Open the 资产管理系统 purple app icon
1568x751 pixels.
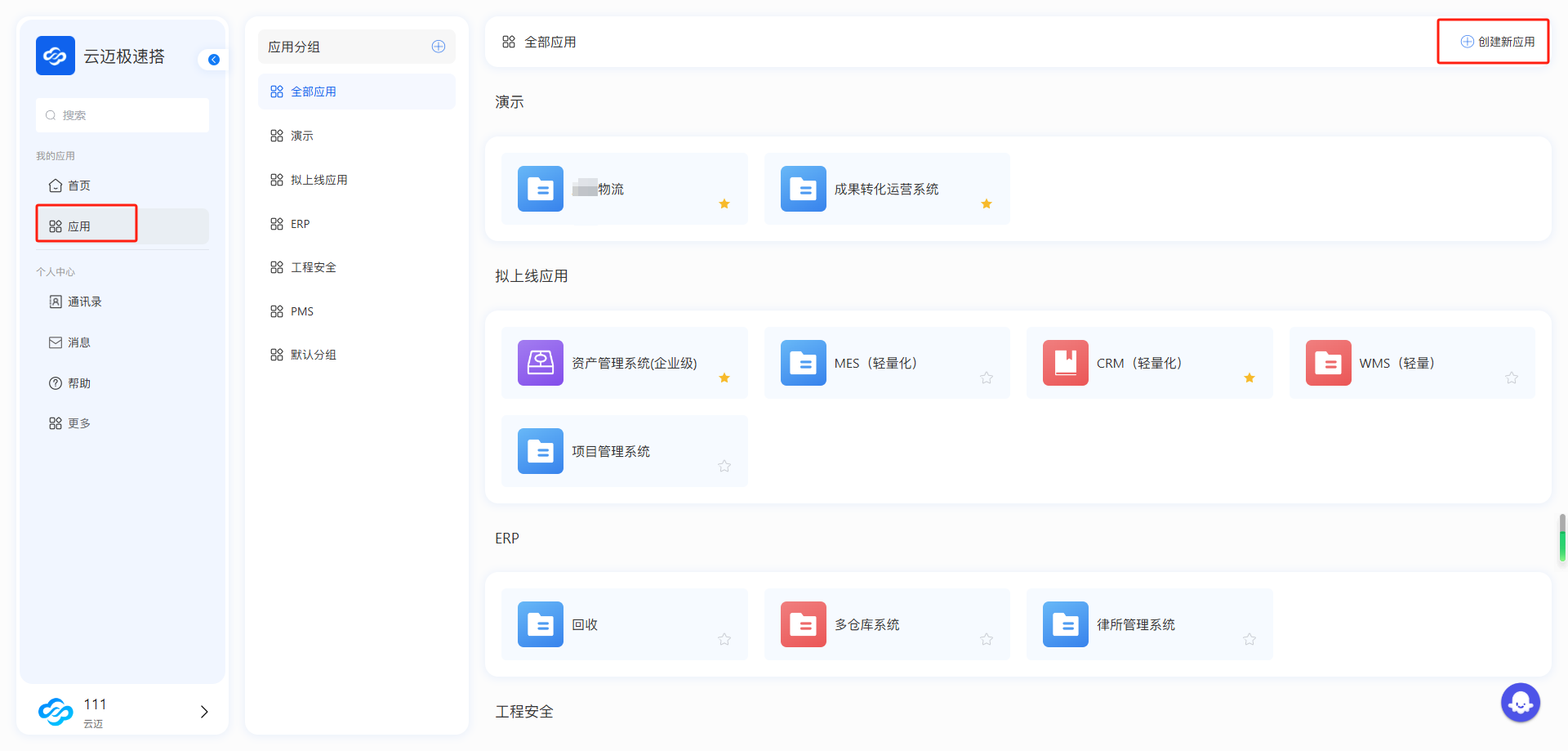pos(540,363)
